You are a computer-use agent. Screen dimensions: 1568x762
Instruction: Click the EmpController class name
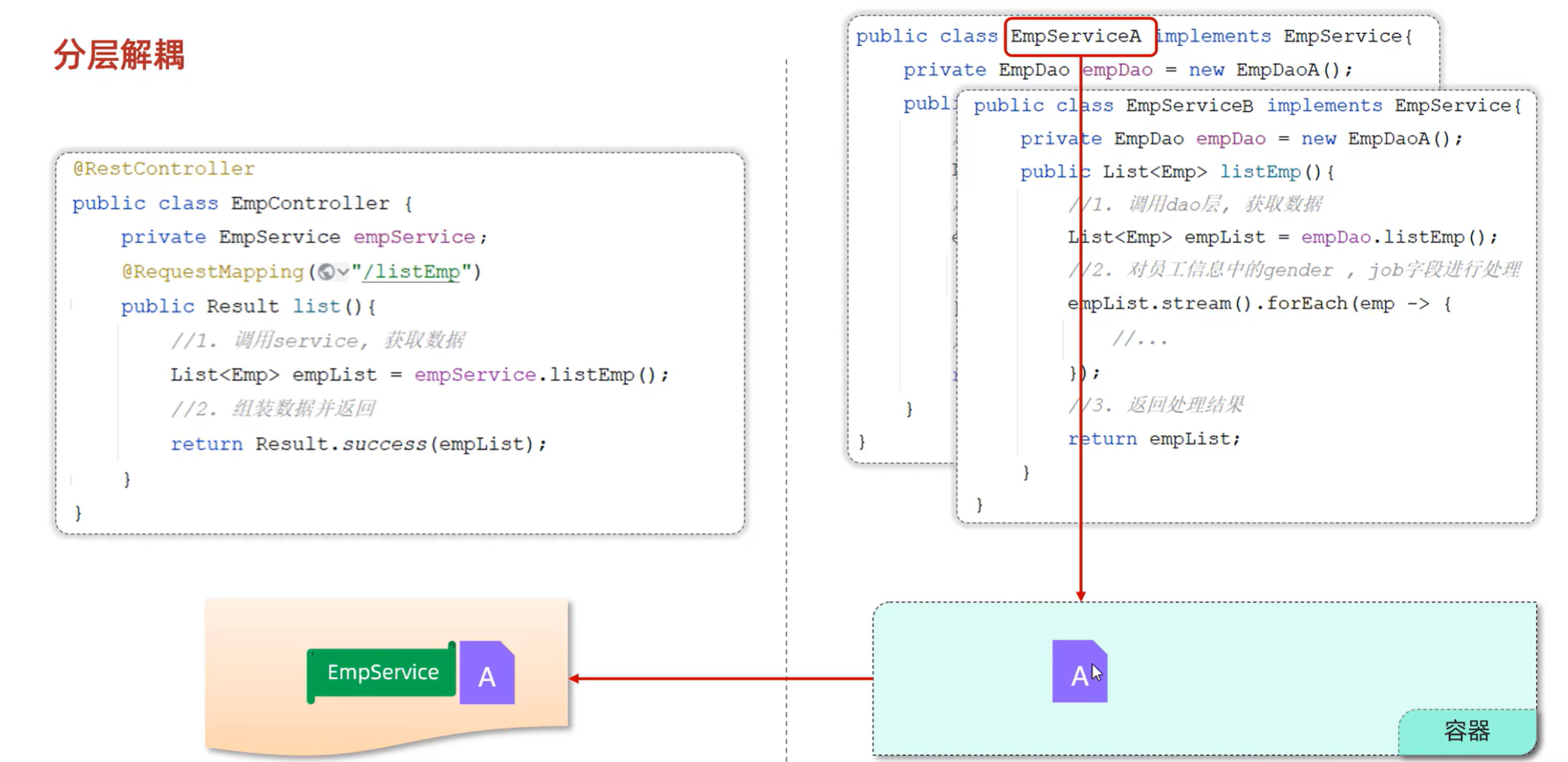click(310, 203)
